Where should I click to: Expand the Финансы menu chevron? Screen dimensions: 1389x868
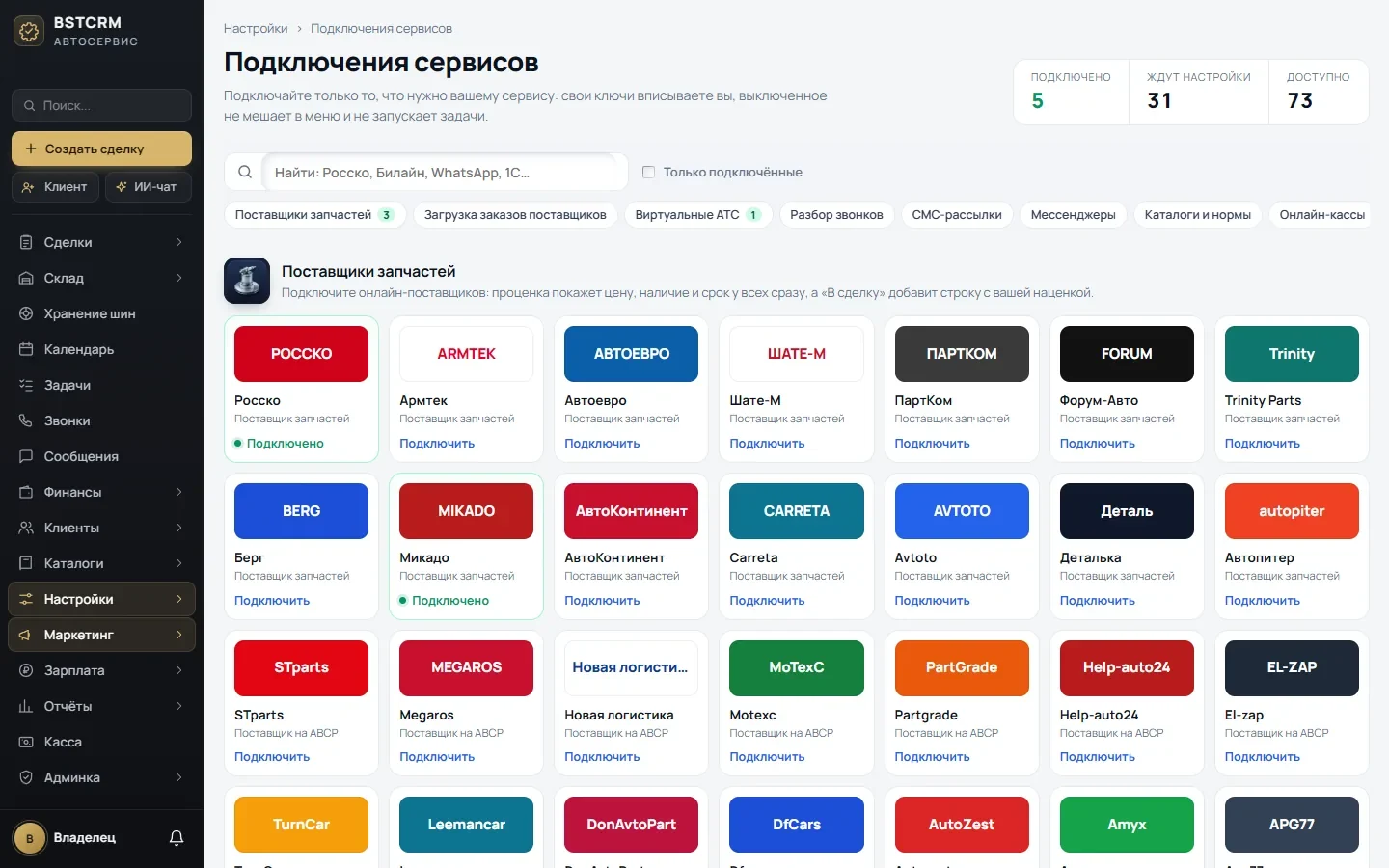point(179,492)
